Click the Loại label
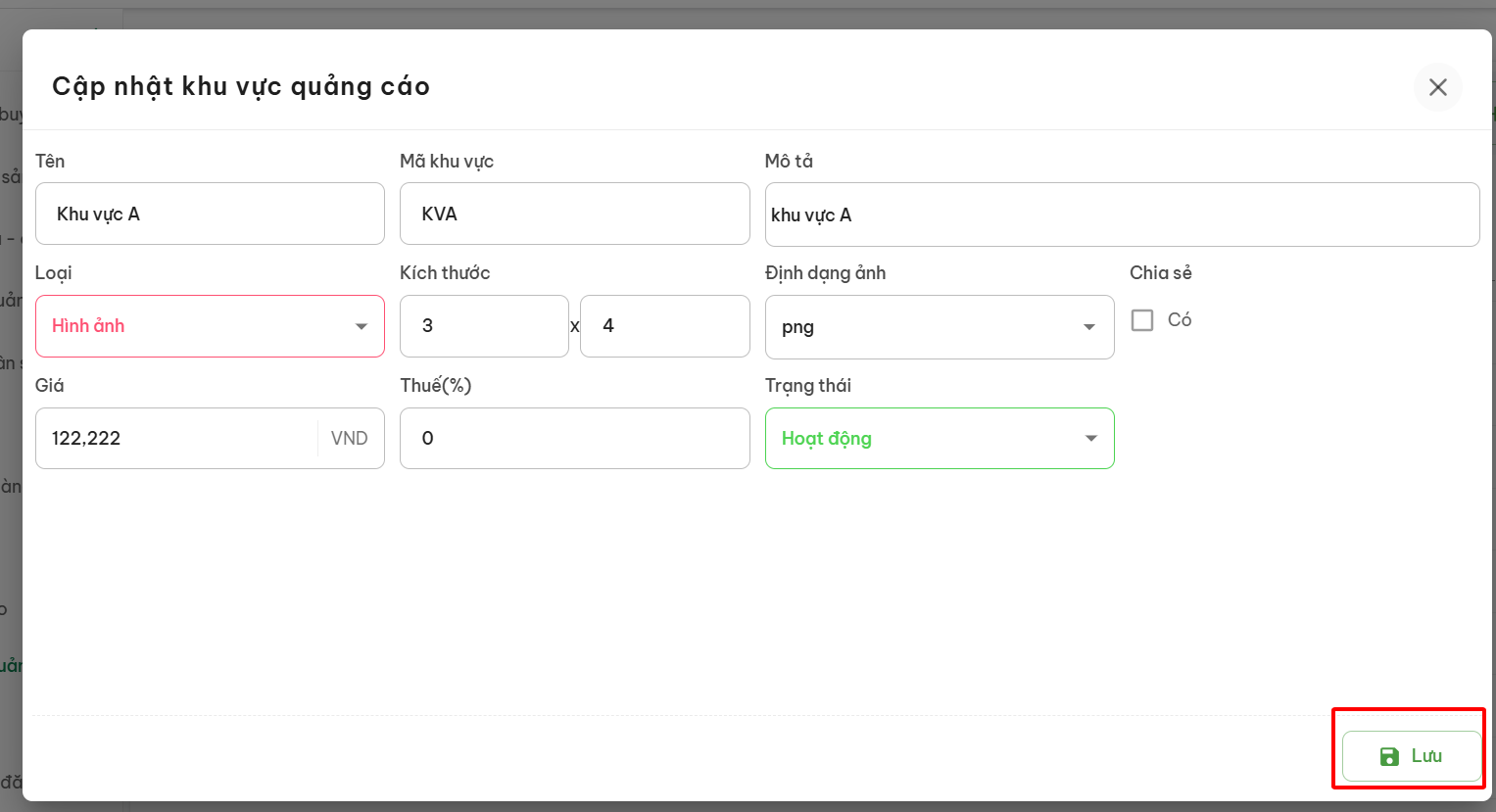The image size is (1496, 812). tap(54, 273)
